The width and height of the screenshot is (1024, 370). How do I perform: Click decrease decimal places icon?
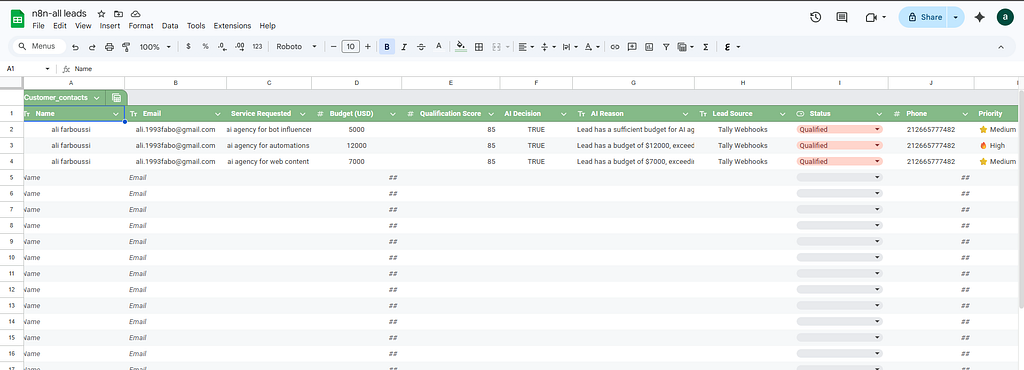(x=222, y=46)
